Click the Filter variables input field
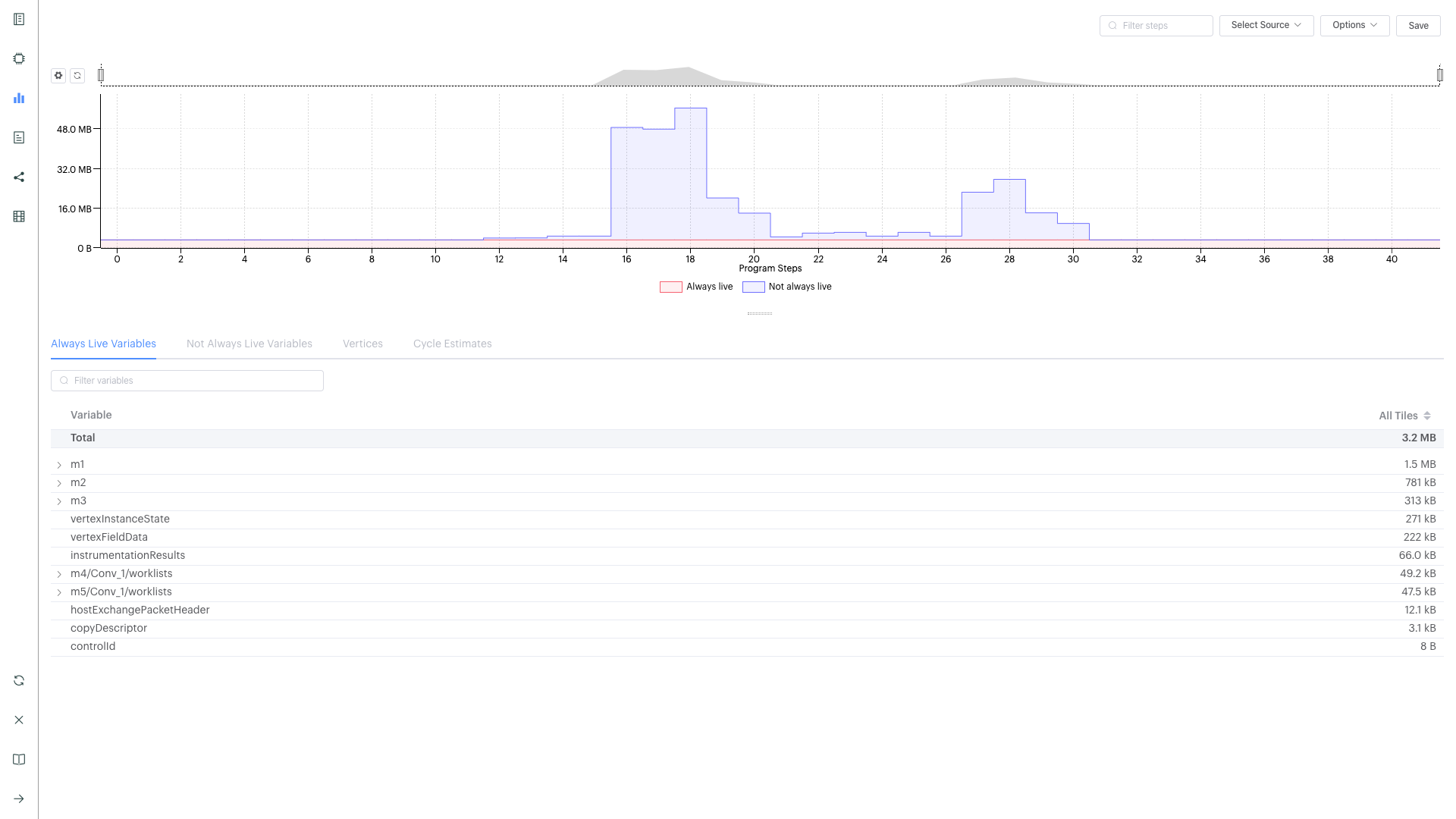1456x819 pixels. coord(187,381)
